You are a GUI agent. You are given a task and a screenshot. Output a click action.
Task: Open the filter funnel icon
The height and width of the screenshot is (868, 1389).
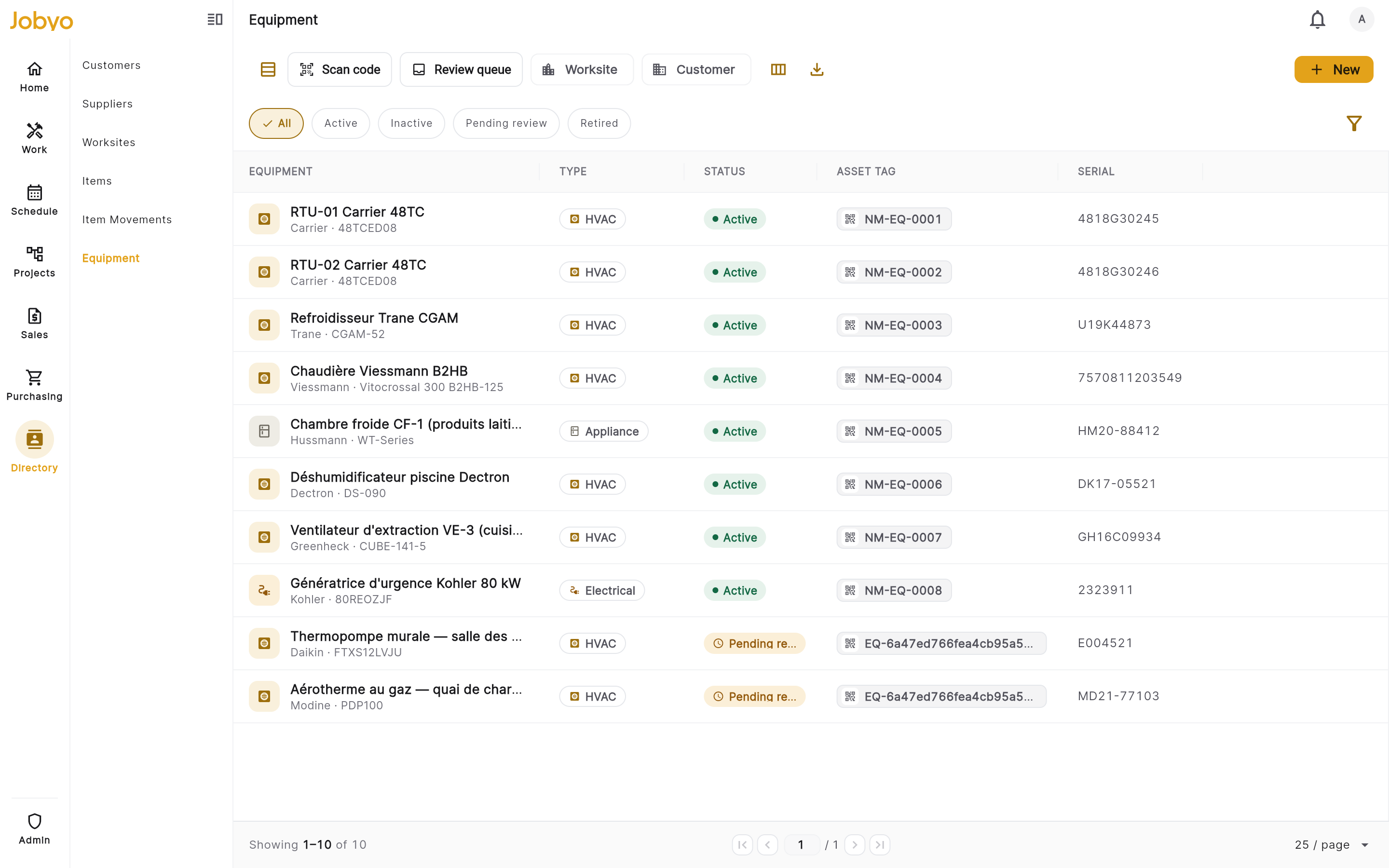tap(1354, 123)
